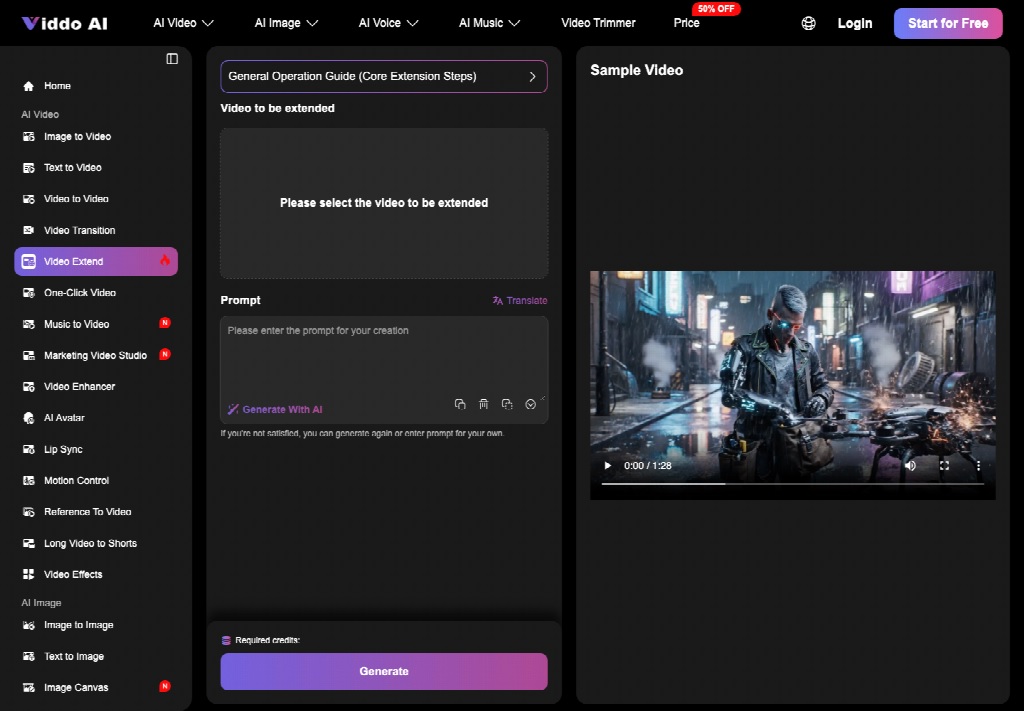Image resolution: width=1024 pixels, height=711 pixels.
Task: Click the Generate button
Action: [384, 671]
